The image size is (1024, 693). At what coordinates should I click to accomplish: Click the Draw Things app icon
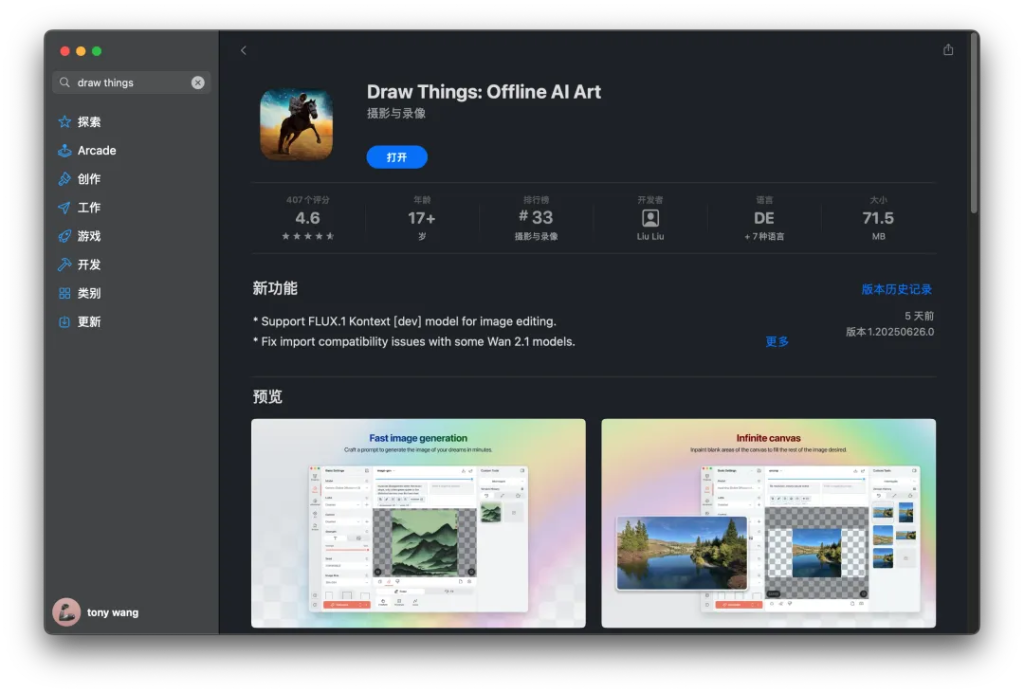pos(296,124)
